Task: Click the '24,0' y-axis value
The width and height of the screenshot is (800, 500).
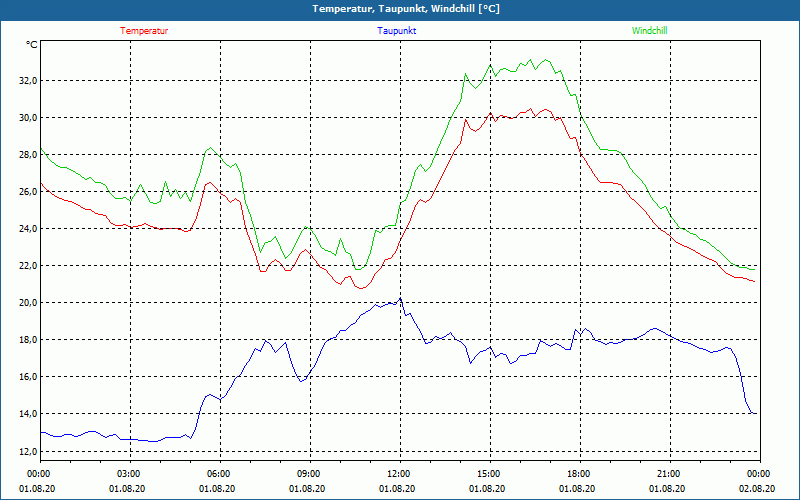Action: point(28,229)
